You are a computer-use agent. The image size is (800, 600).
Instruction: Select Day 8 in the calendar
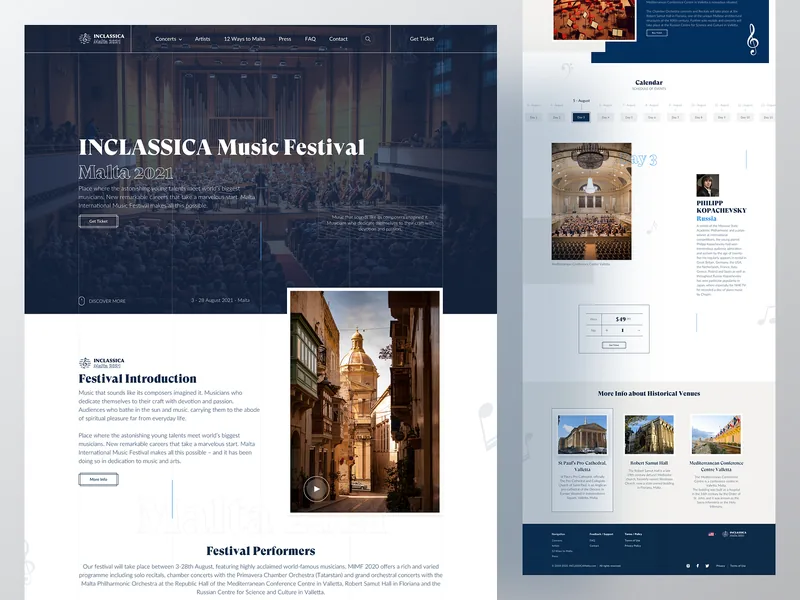[698, 117]
